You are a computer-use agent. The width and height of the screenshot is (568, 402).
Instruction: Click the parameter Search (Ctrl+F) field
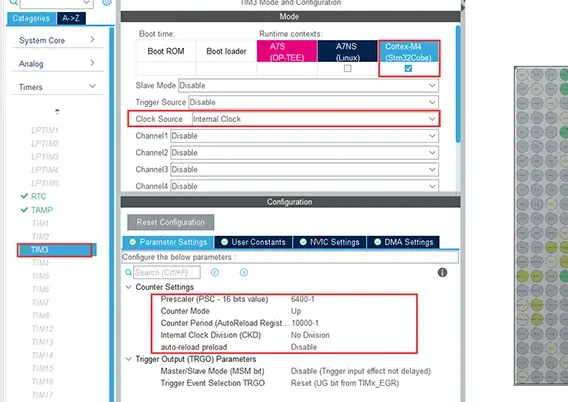tap(167, 272)
